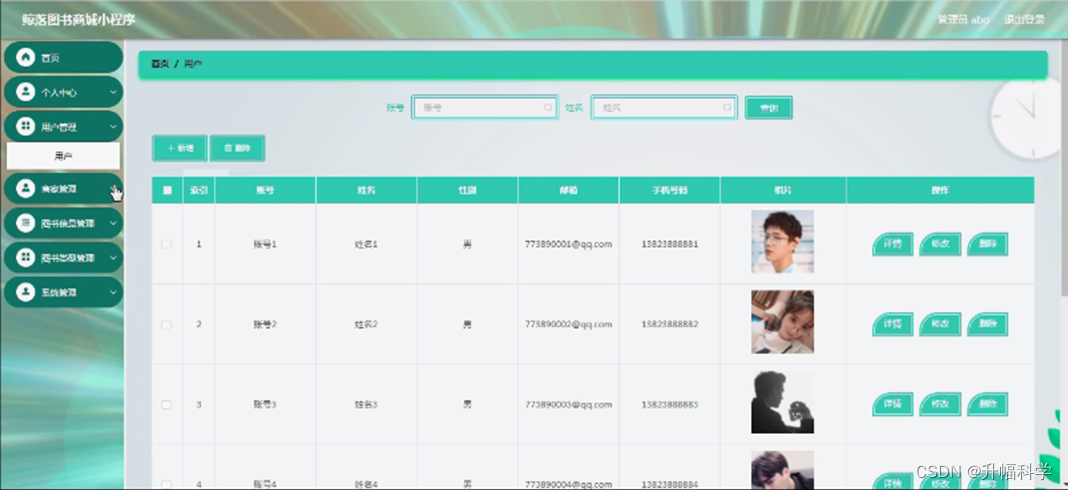1068x490 pixels.
Task: Click 修改 for row 账号1
Action: 940,244
